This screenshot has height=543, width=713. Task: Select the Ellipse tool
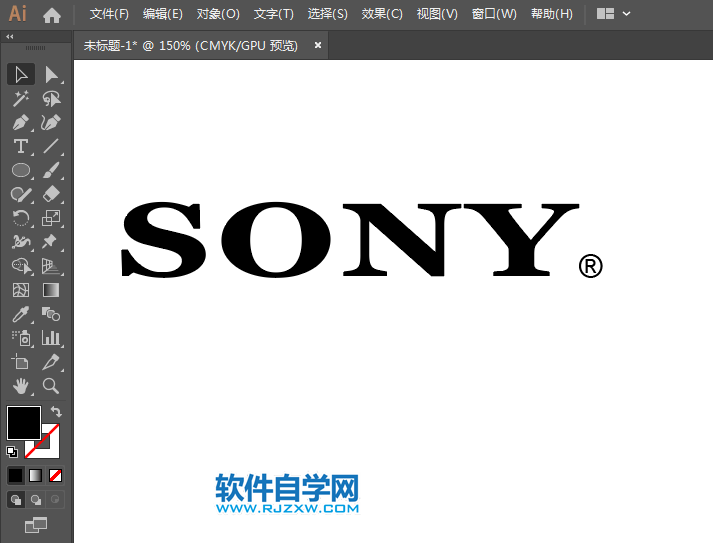[21, 170]
